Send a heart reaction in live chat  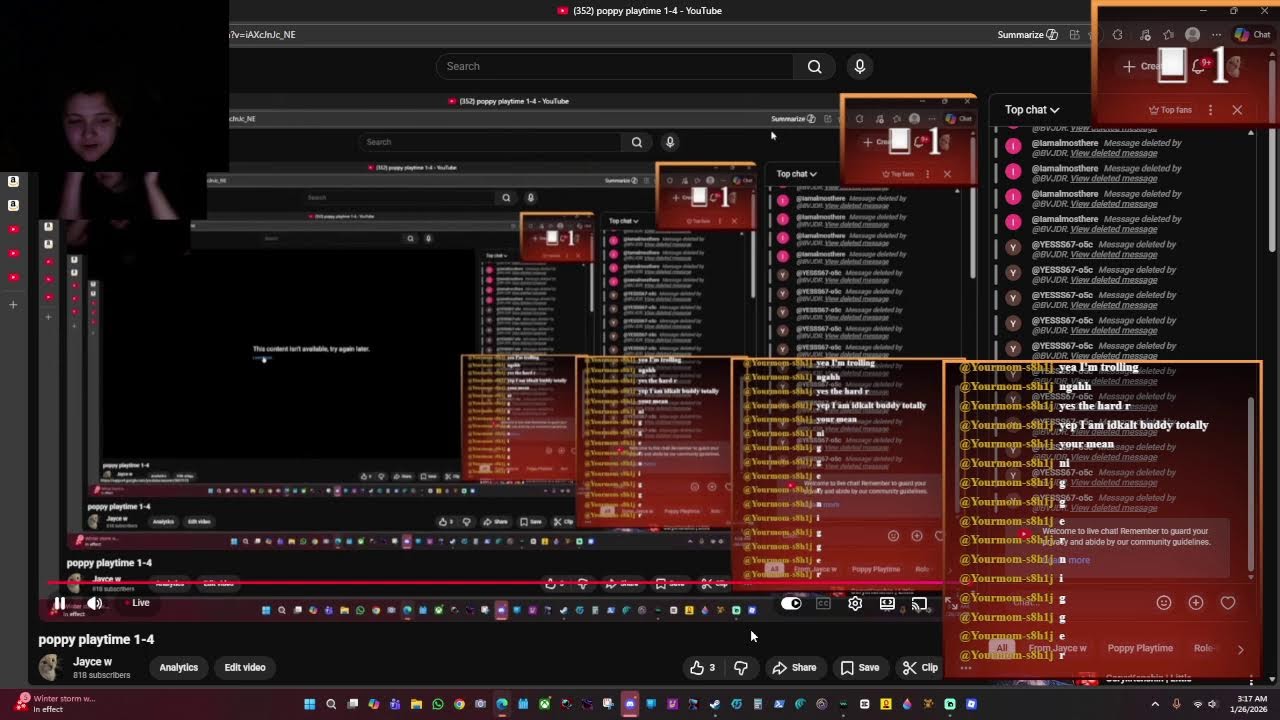coord(1228,603)
